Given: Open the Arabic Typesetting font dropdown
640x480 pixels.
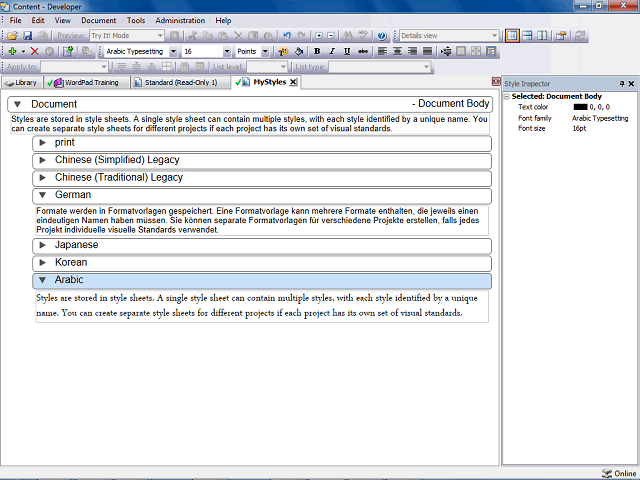Looking at the screenshot, I should pos(173,51).
